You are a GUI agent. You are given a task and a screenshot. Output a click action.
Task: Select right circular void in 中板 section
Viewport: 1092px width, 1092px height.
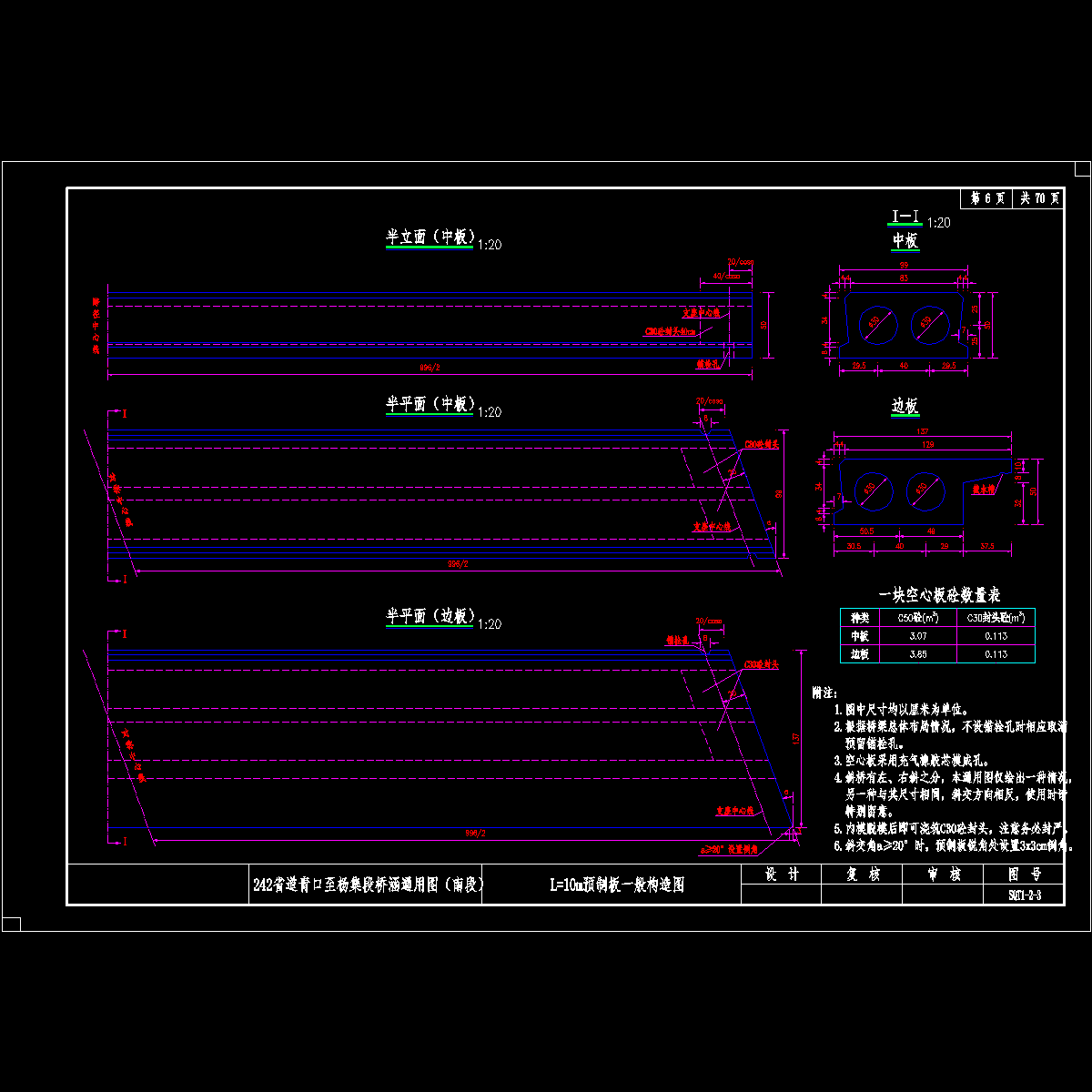tap(929, 324)
